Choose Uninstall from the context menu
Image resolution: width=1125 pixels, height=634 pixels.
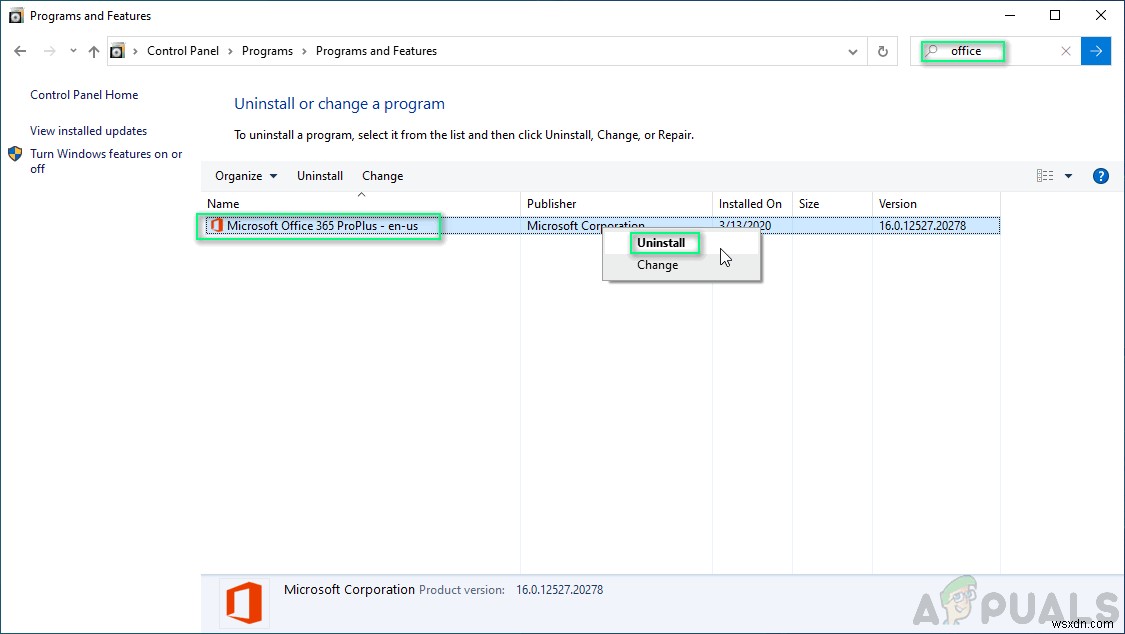tap(682, 243)
